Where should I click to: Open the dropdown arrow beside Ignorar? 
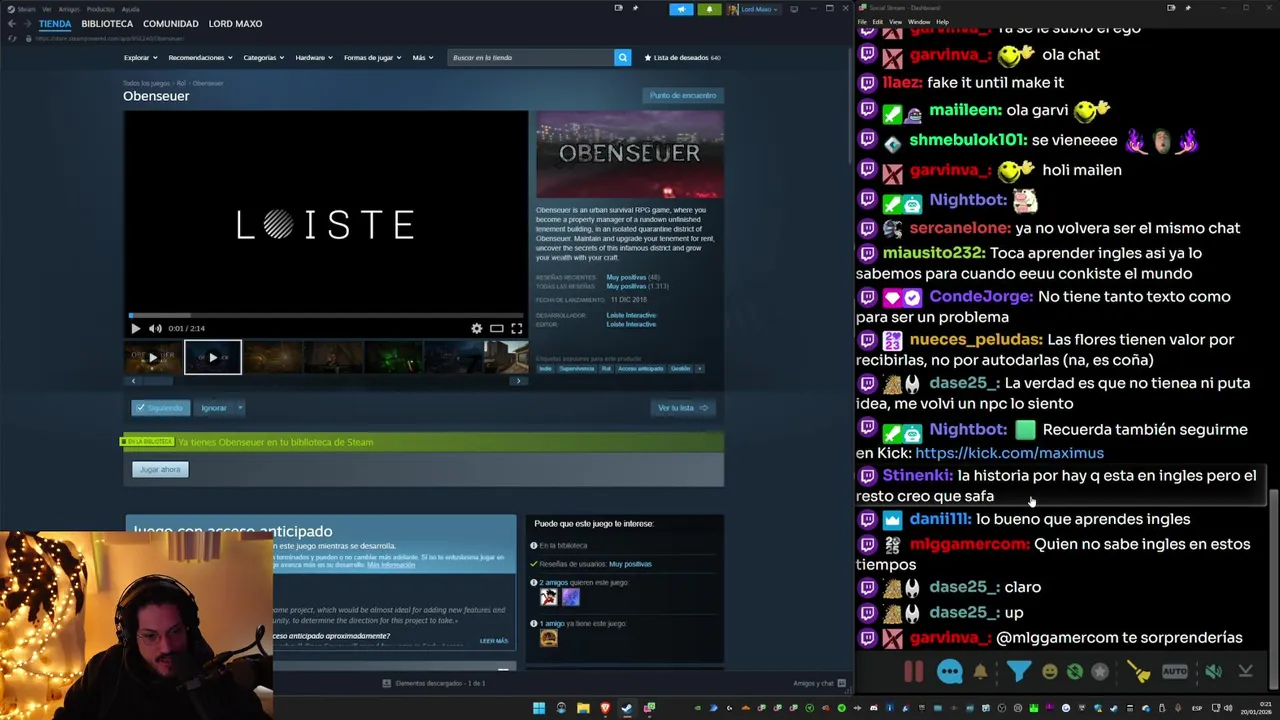pyautogui.click(x=240, y=408)
